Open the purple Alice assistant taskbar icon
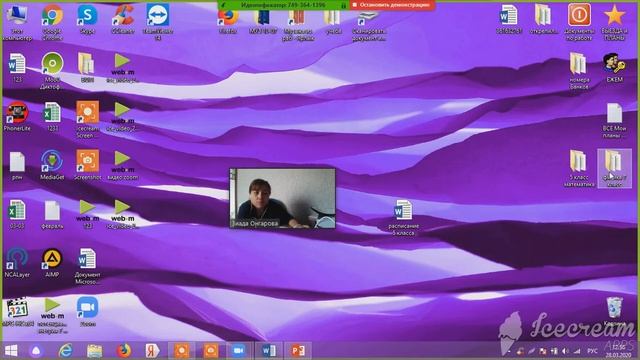This screenshot has width=640, height=360. pyautogui.click(x=36, y=351)
